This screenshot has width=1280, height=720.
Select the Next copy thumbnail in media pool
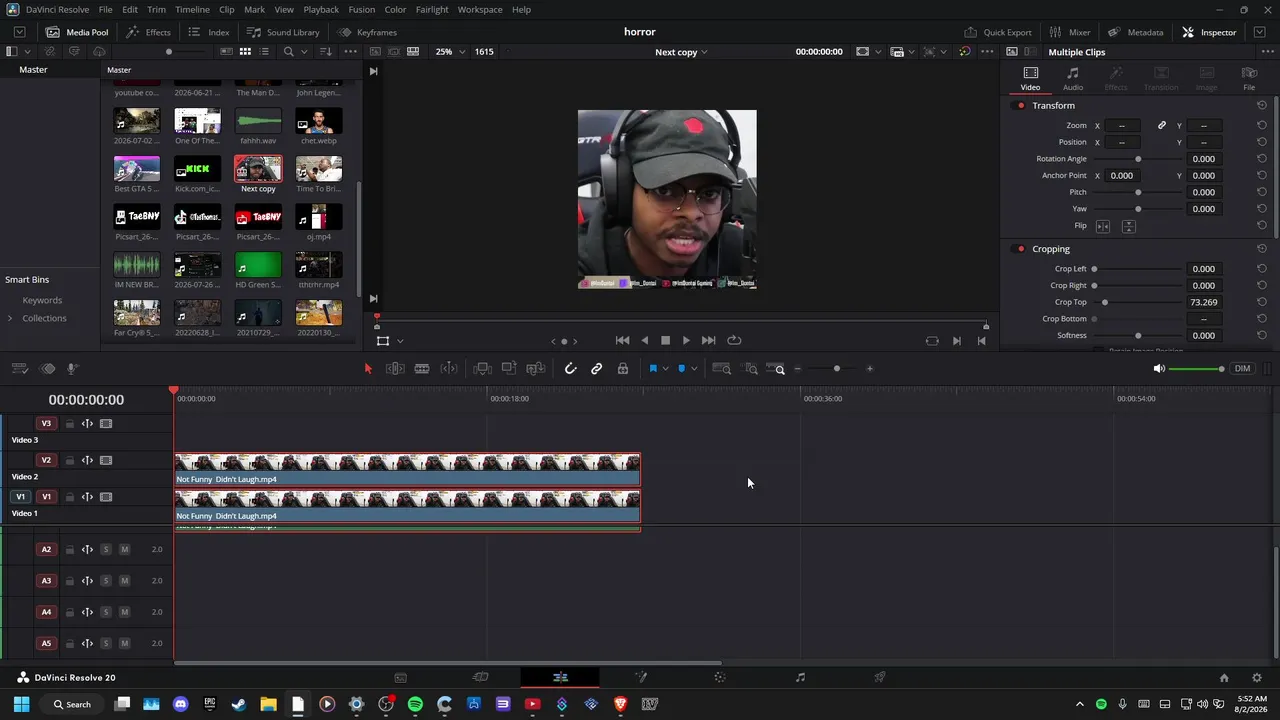point(258,169)
